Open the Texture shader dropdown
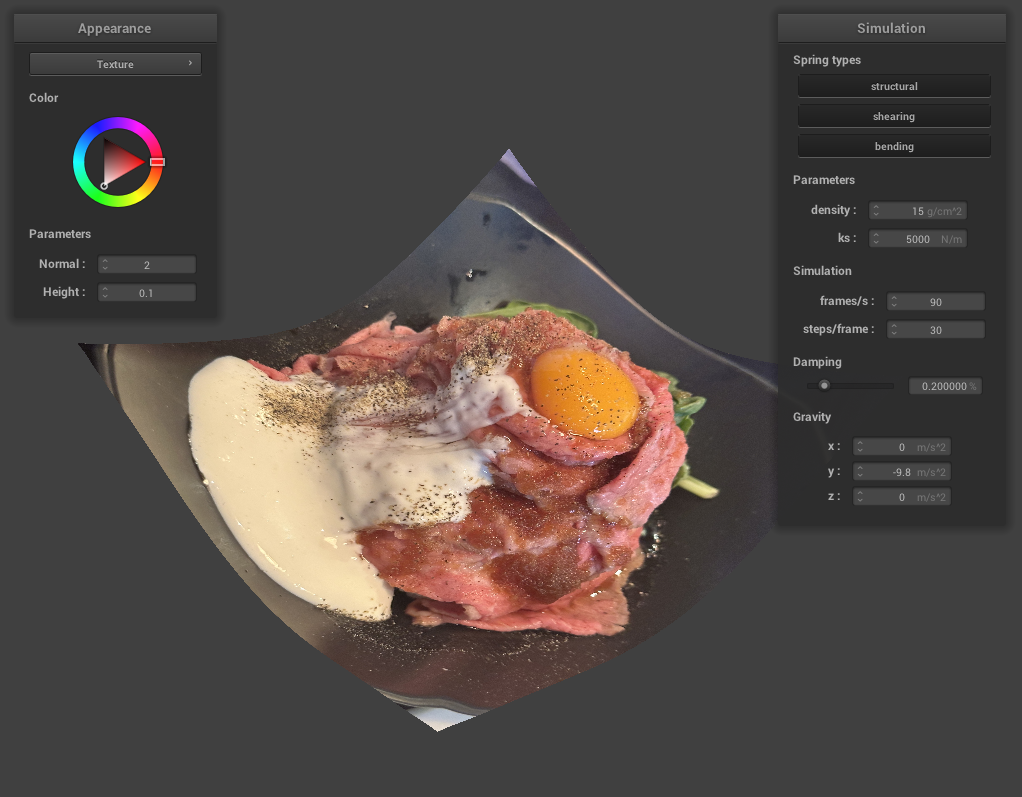Screen dimensions: 1022x797 click(115, 64)
